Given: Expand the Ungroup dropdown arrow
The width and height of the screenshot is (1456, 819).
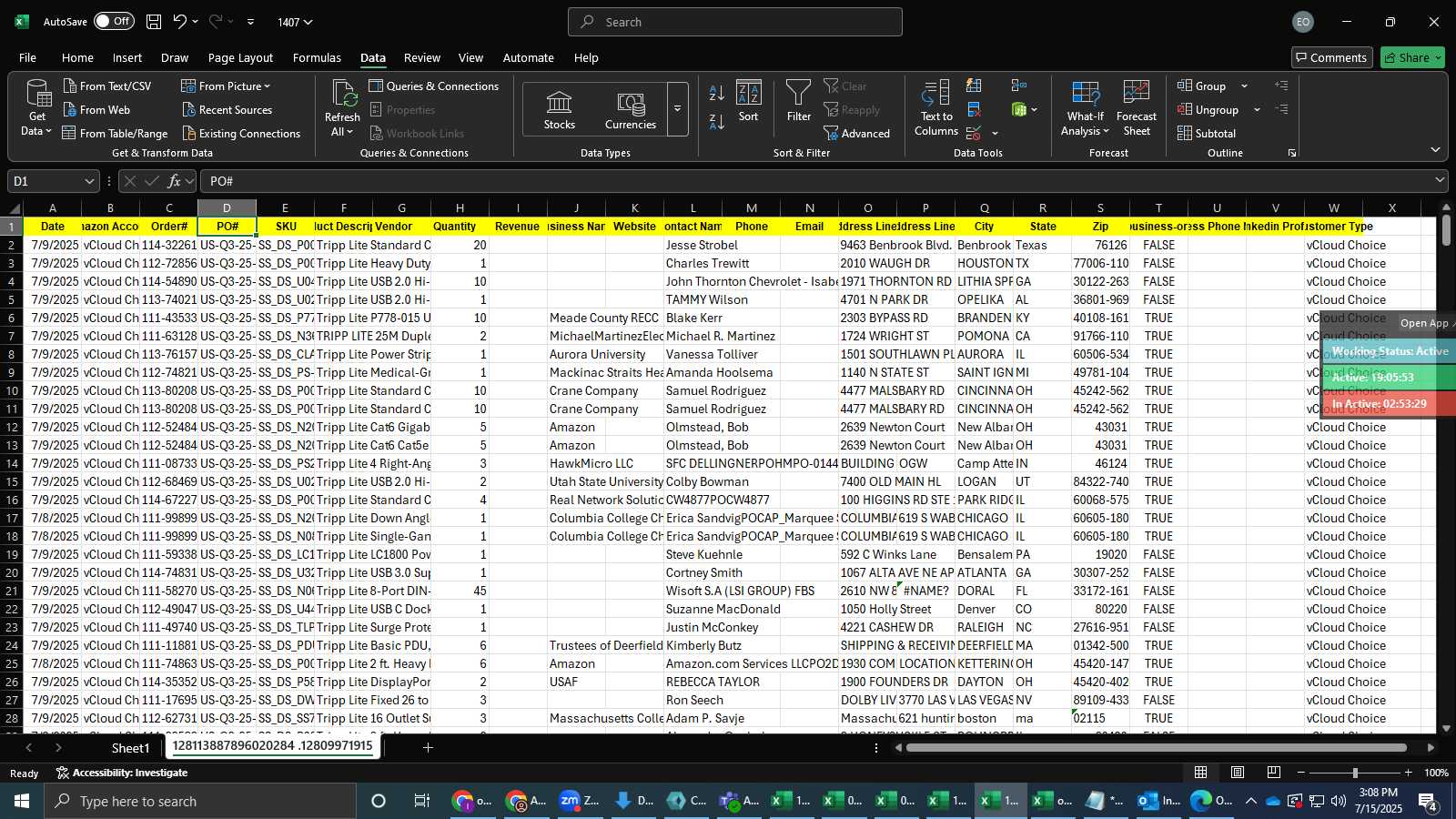Looking at the screenshot, I should (x=1257, y=110).
